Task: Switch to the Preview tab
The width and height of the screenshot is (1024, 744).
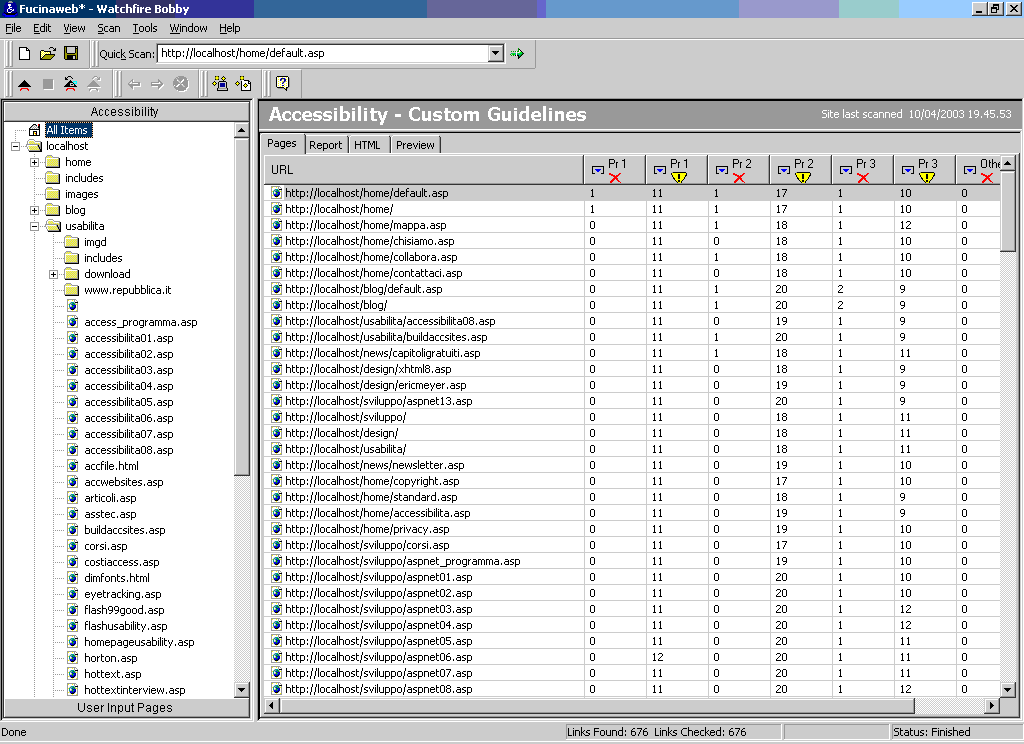Action: (x=415, y=145)
